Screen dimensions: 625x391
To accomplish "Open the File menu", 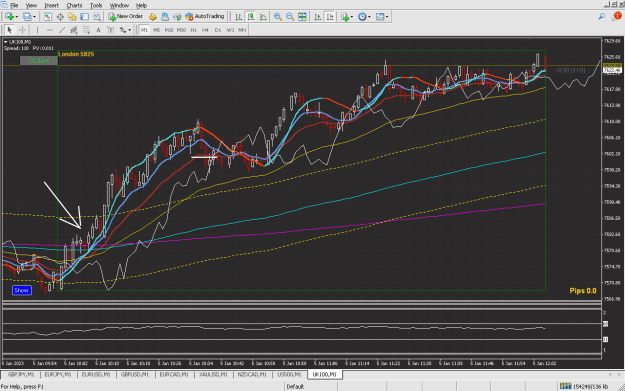I will 14,6.
